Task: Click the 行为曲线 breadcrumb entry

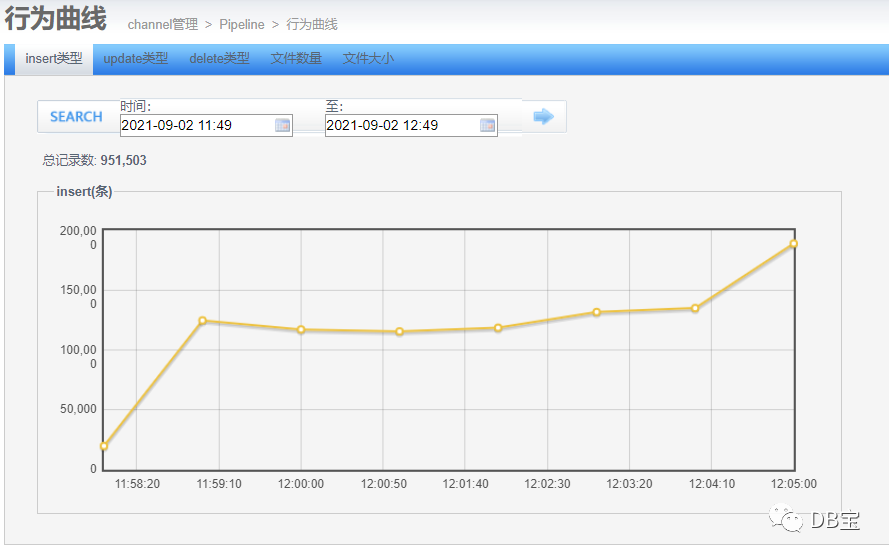Action: click(x=312, y=24)
